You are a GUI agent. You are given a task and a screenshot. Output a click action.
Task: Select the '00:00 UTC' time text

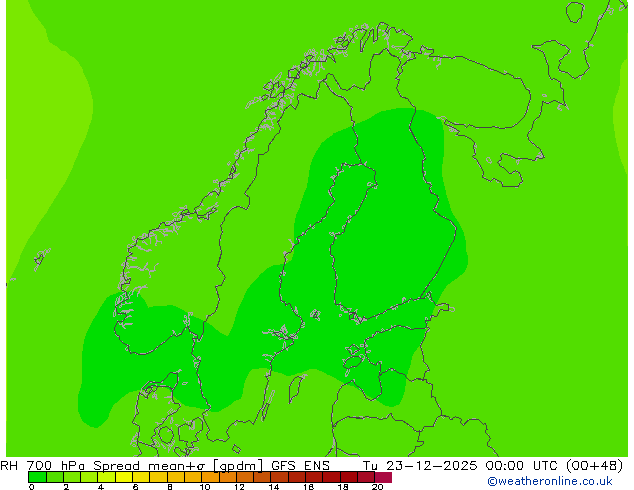(520, 466)
